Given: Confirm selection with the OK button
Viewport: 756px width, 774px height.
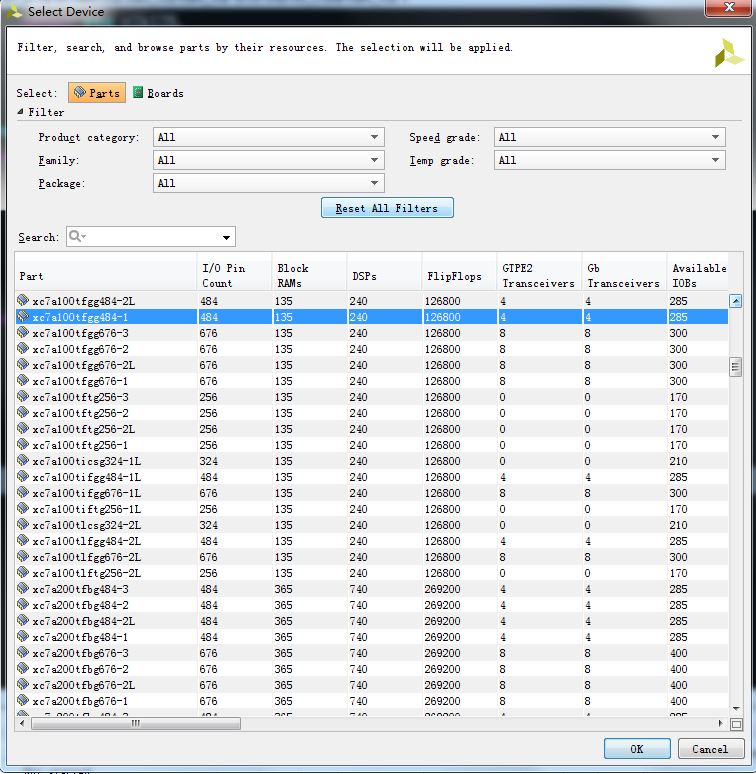Looking at the screenshot, I should coord(637,749).
